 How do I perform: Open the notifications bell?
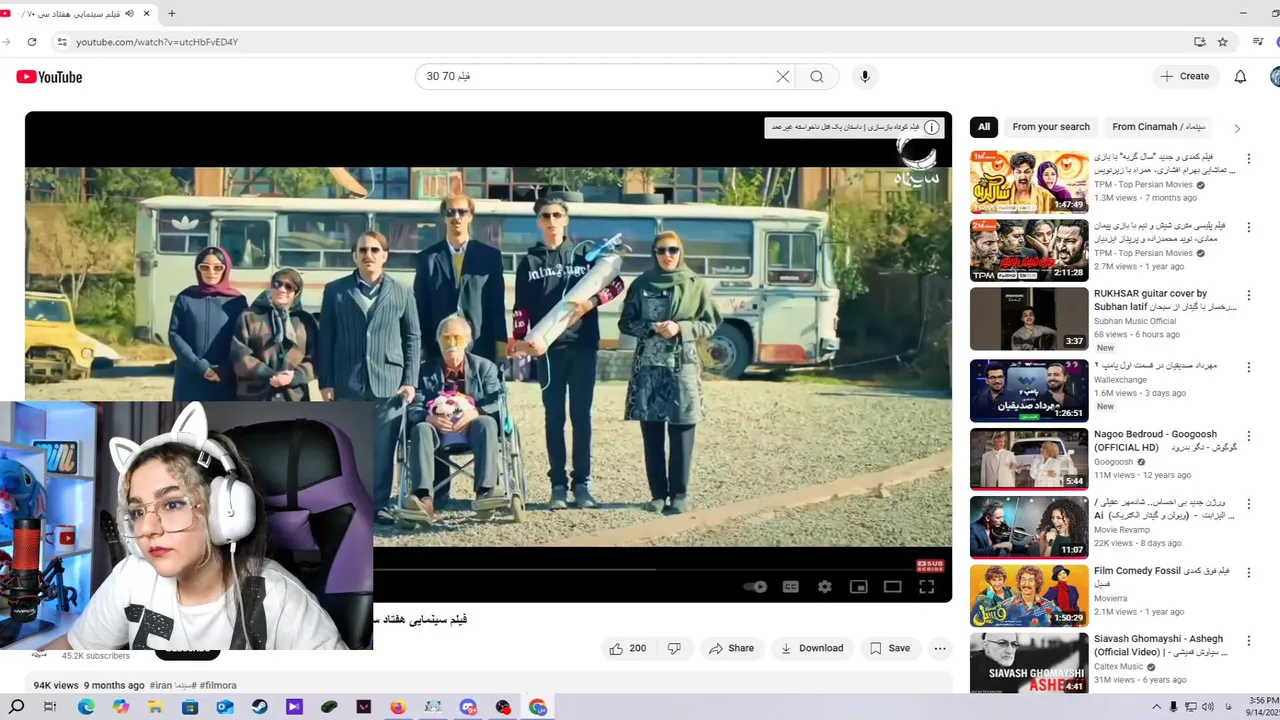tap(1240, 77)
